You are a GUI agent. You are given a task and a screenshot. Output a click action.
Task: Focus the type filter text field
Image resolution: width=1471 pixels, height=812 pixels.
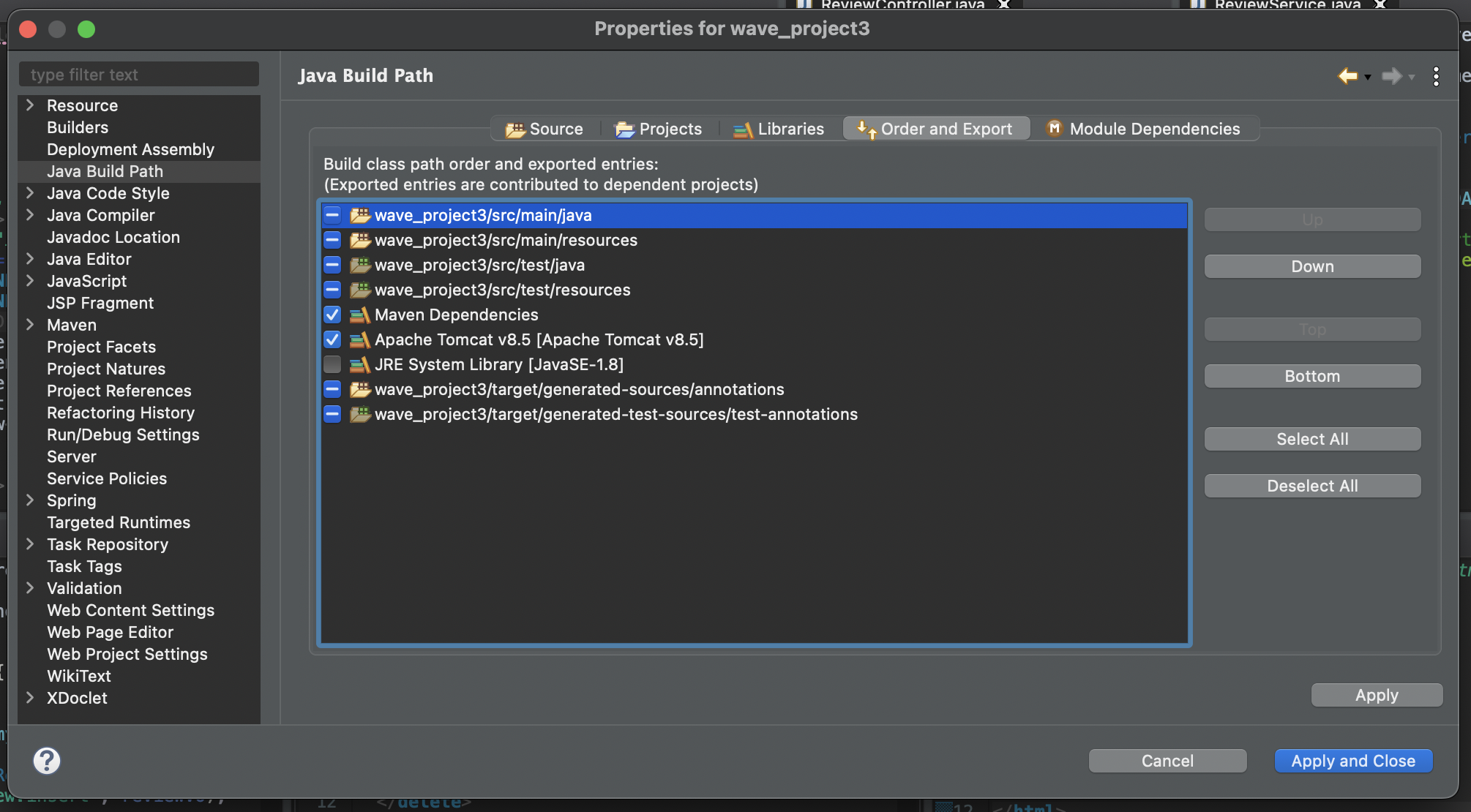pyautogui.click(x=139, y=75)
